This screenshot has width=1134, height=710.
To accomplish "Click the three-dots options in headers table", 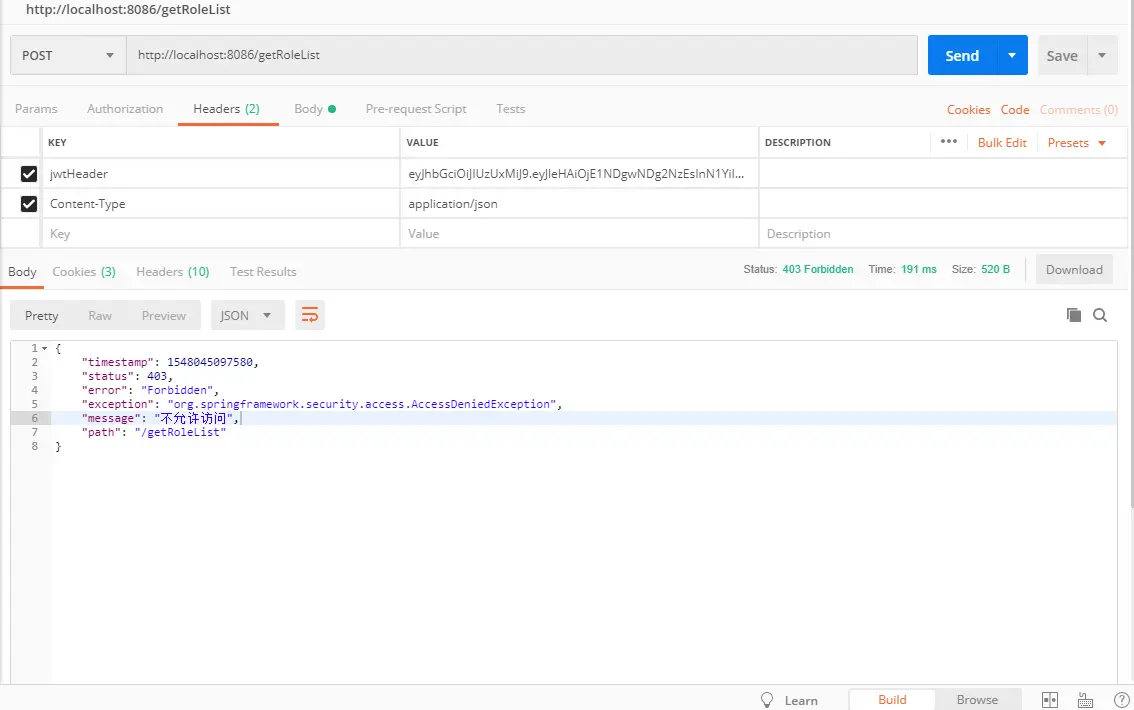I will pos(949,142).
